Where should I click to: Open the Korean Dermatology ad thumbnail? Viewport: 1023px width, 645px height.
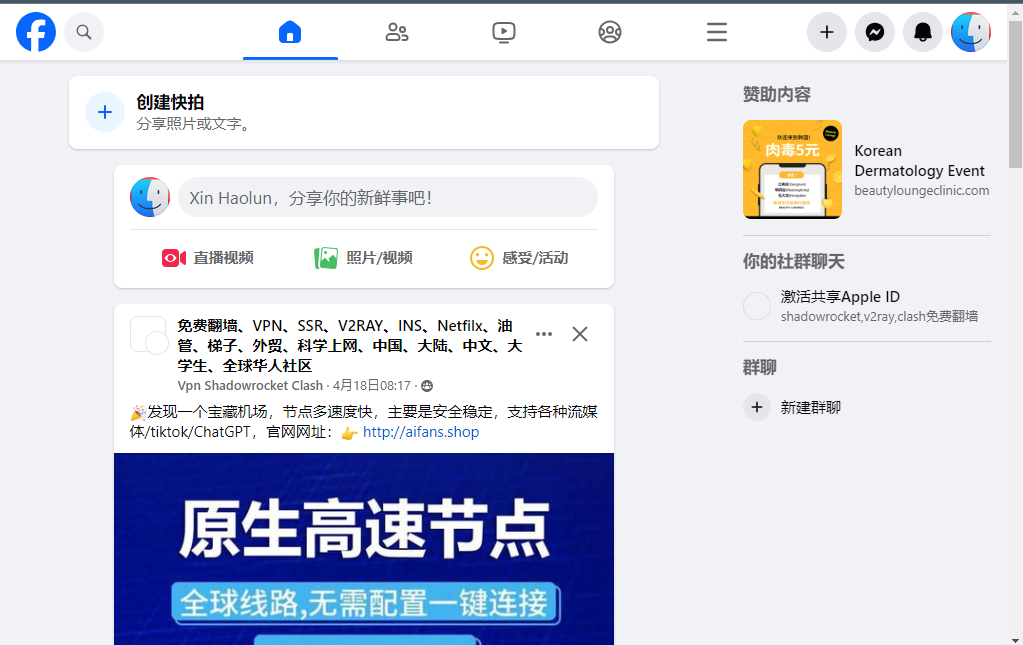click(x=792, y=170)
